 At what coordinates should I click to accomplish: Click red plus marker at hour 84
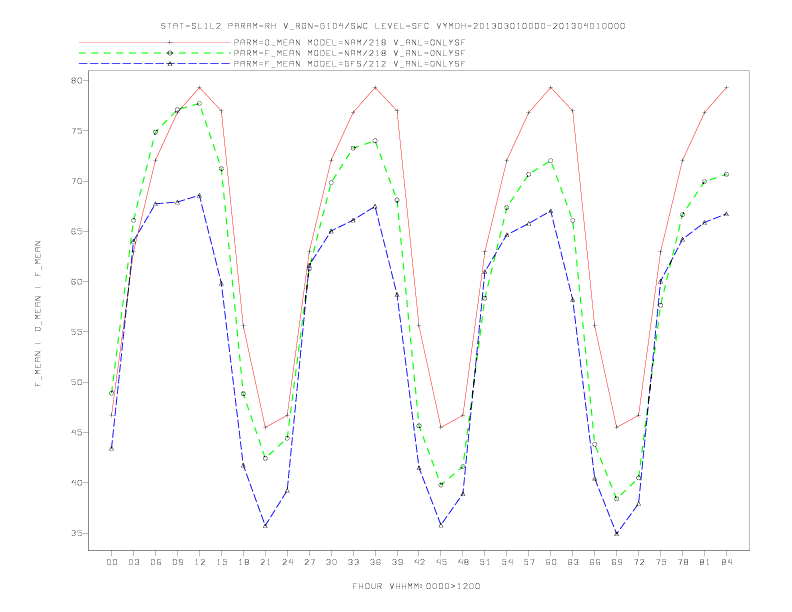(x=726, y=88)
